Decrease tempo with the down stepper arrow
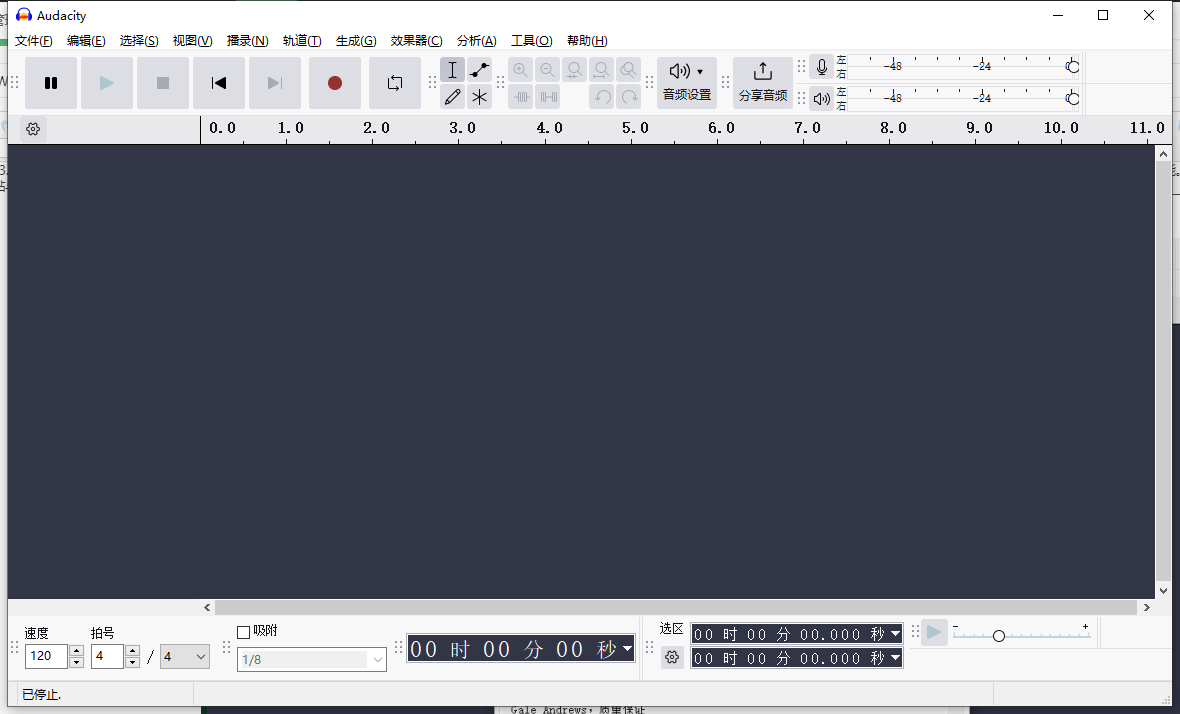 click(76, 662)
